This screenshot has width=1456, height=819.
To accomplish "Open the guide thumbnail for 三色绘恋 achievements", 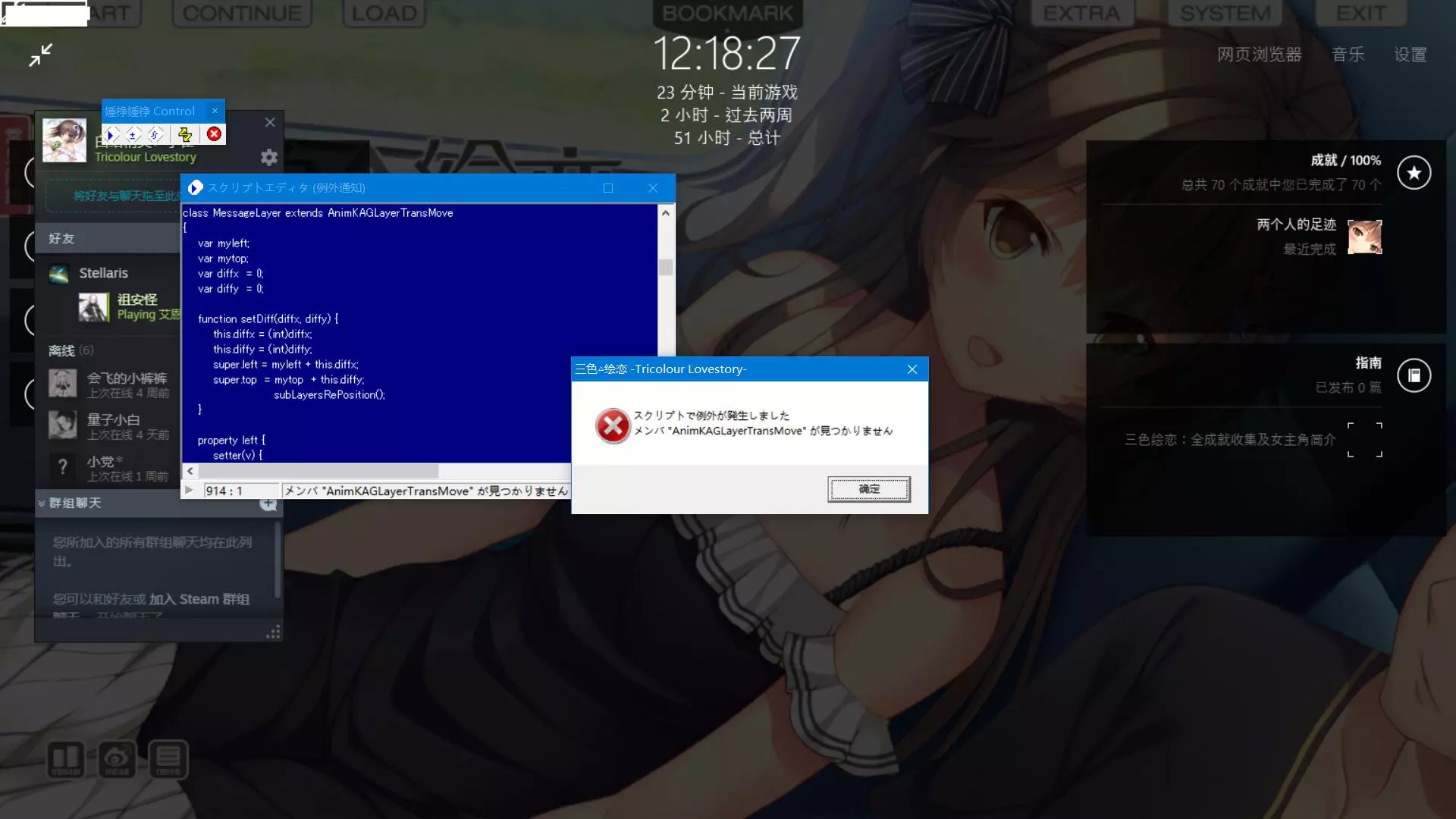I will (x=1364, y=440).
